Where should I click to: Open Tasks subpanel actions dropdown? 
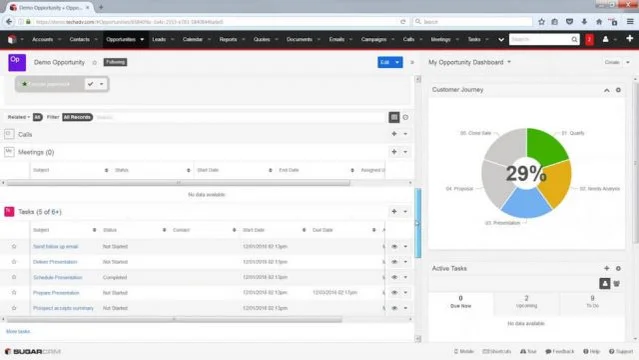click(405, 211)
